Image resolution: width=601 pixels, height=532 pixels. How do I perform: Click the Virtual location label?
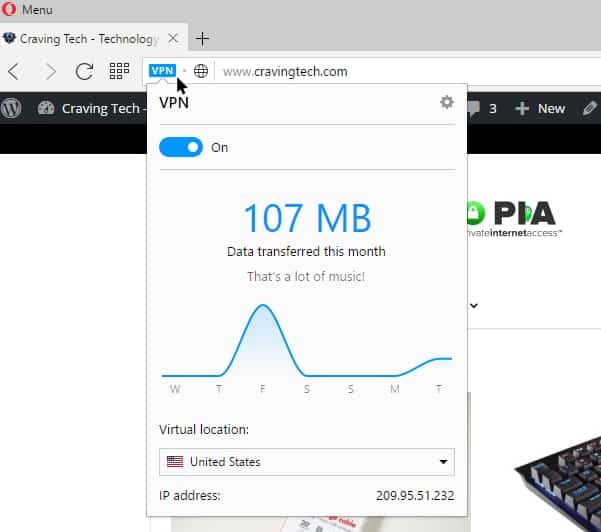[204, 429]
